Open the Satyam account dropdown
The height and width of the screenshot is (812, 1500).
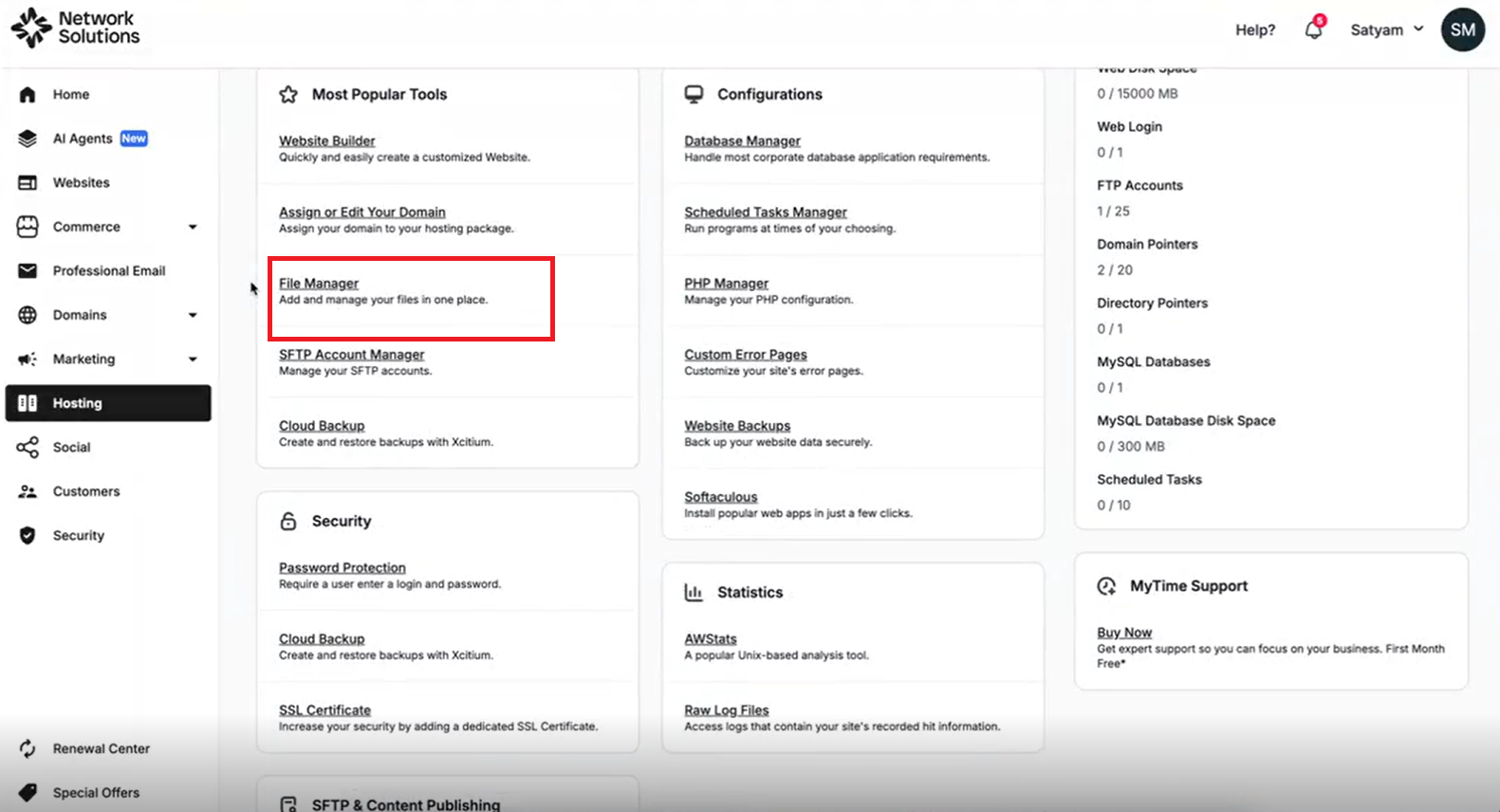[1387, 29]
